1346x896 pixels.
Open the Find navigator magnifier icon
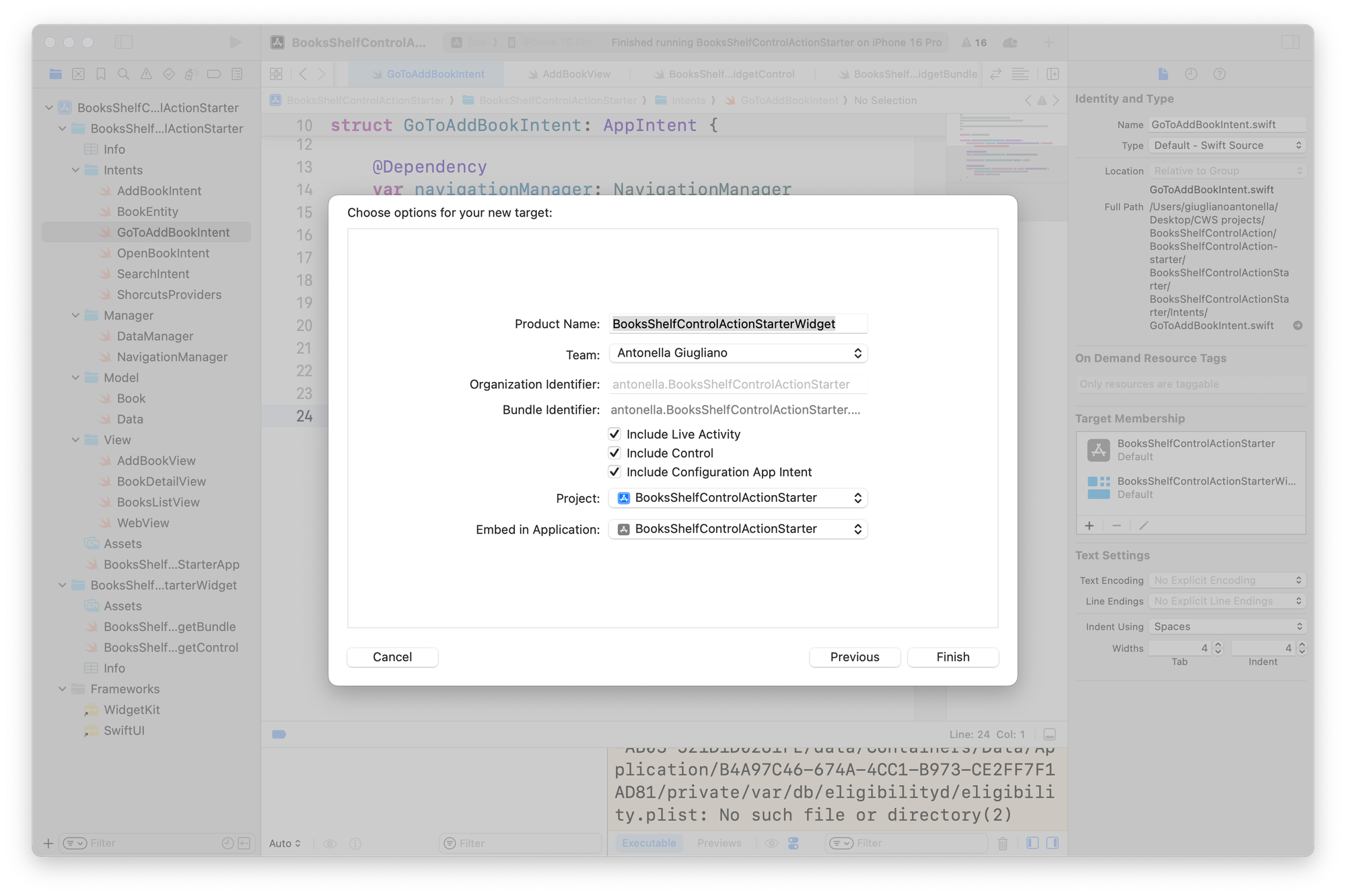pos(124,74)
